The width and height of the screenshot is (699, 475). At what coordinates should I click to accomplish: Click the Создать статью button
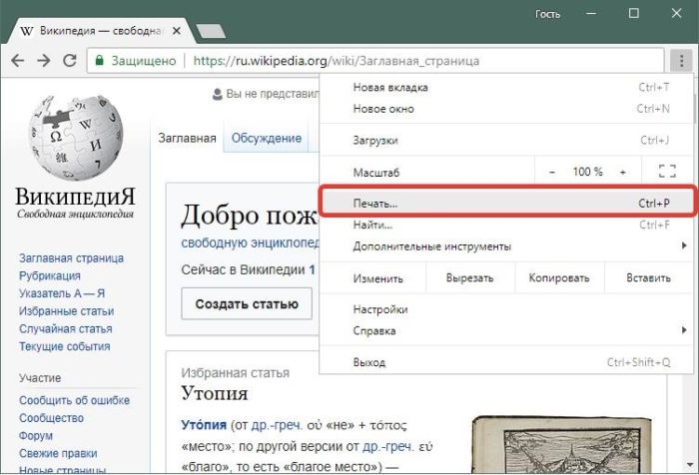247,304
